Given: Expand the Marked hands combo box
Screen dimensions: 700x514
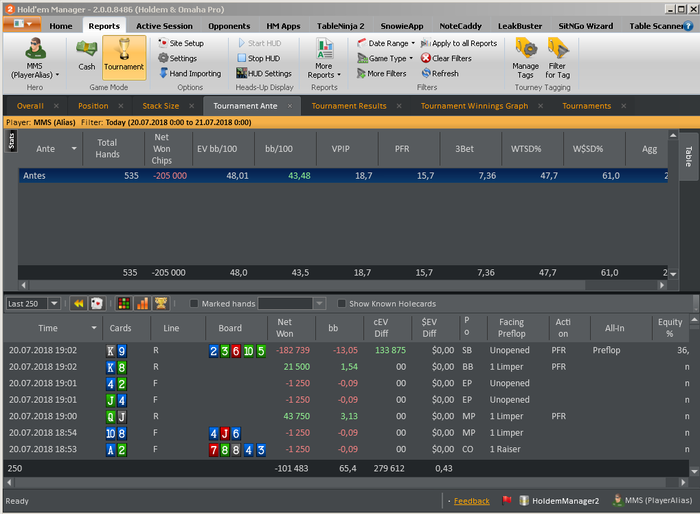Looking at the screenshot, I should click(319, 304).
